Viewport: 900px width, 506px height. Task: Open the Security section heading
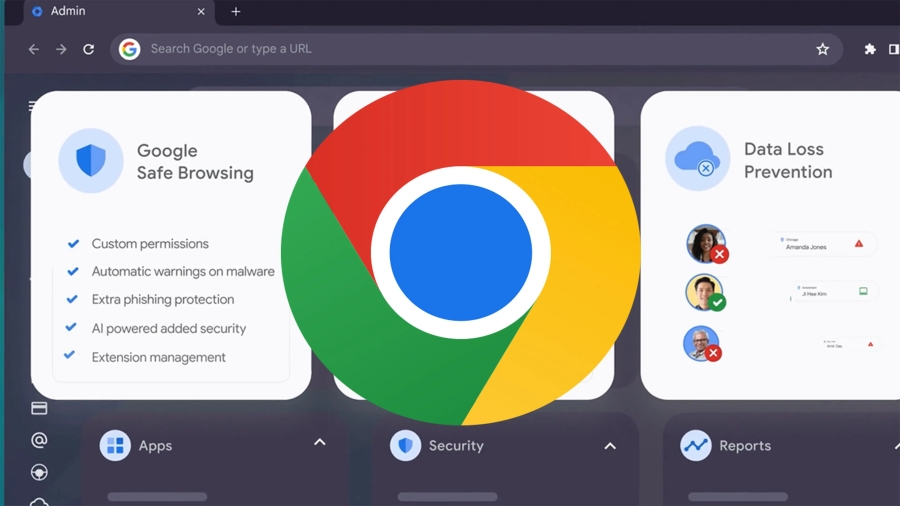click(x=456, y=446)
